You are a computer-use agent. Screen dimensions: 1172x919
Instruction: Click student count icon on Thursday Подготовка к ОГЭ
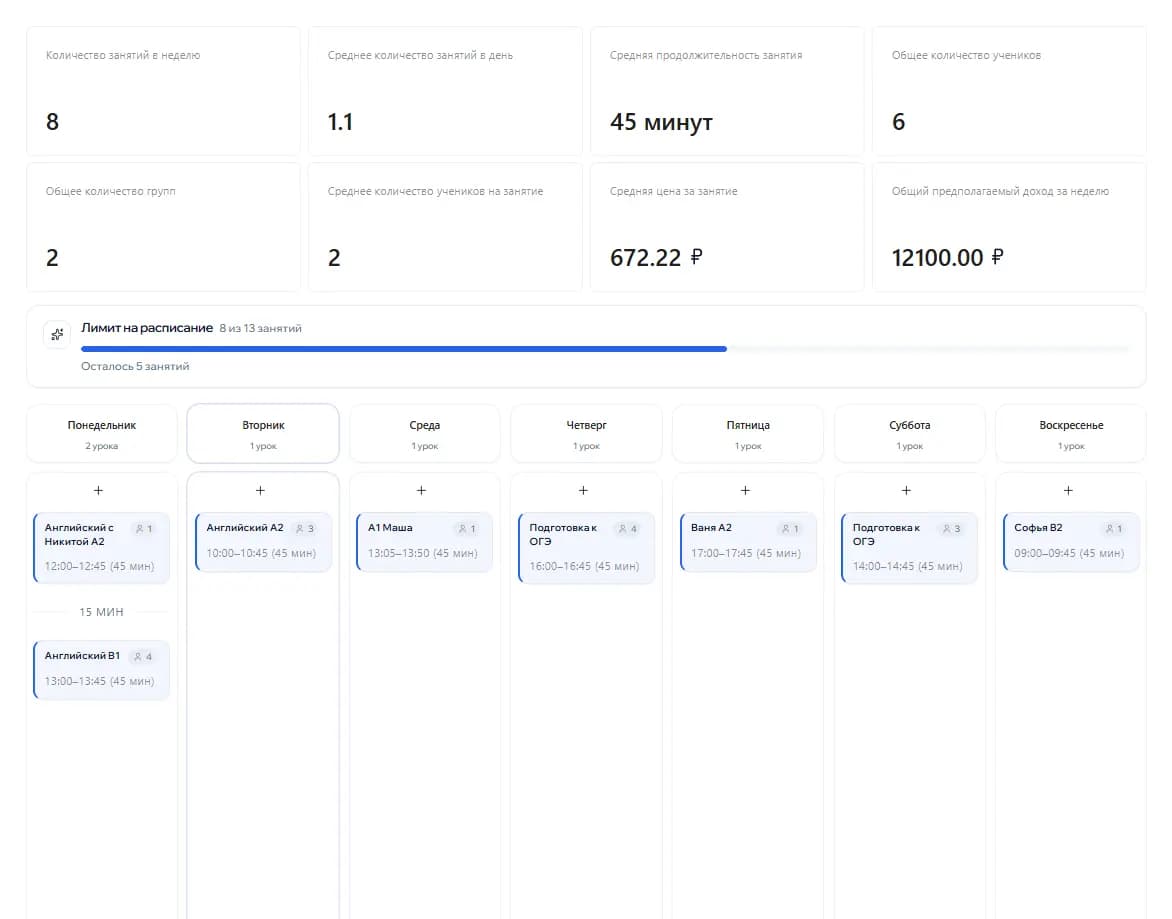point(622,529)
